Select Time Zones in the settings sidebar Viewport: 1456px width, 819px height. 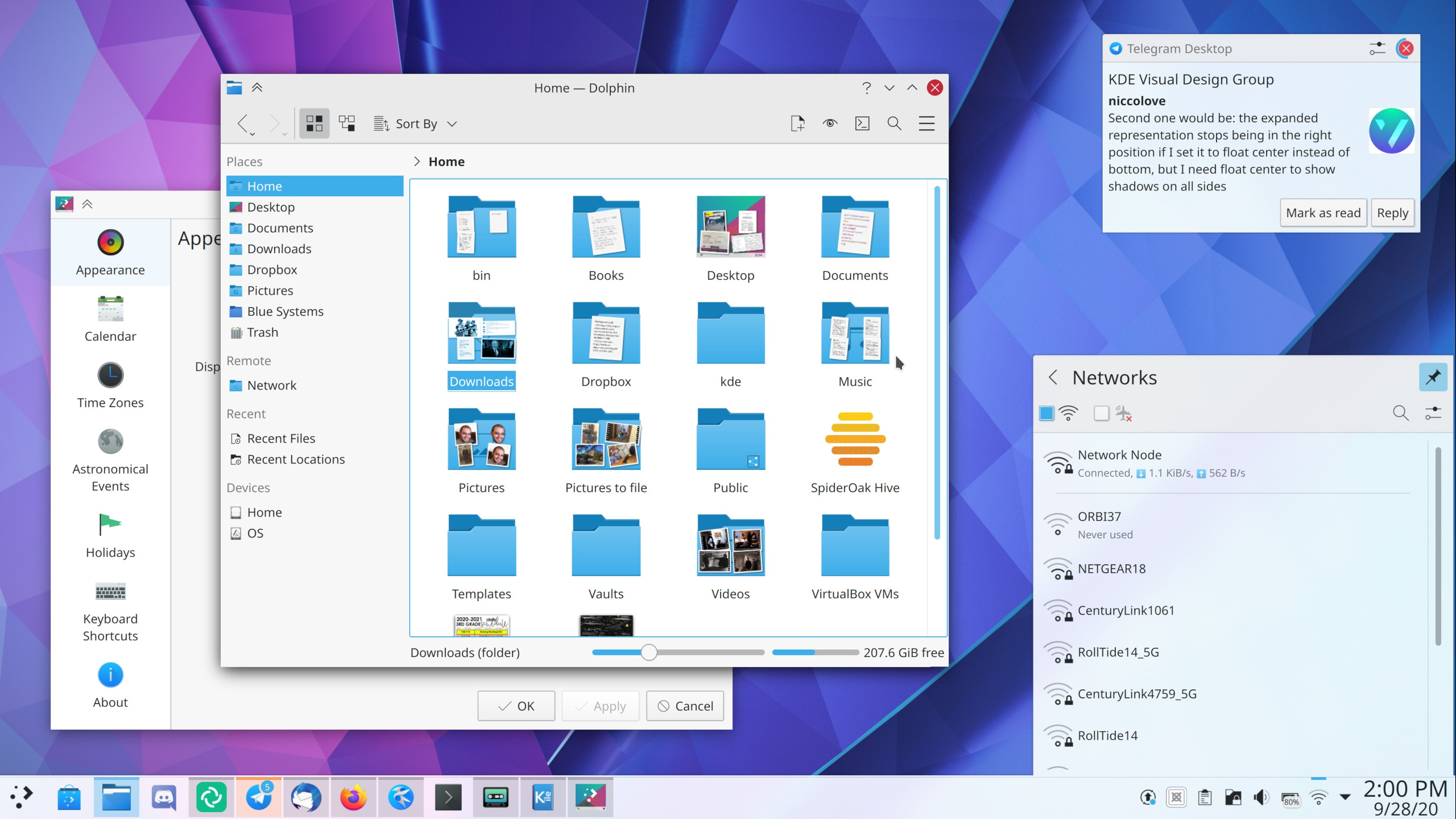click(110, 387)
